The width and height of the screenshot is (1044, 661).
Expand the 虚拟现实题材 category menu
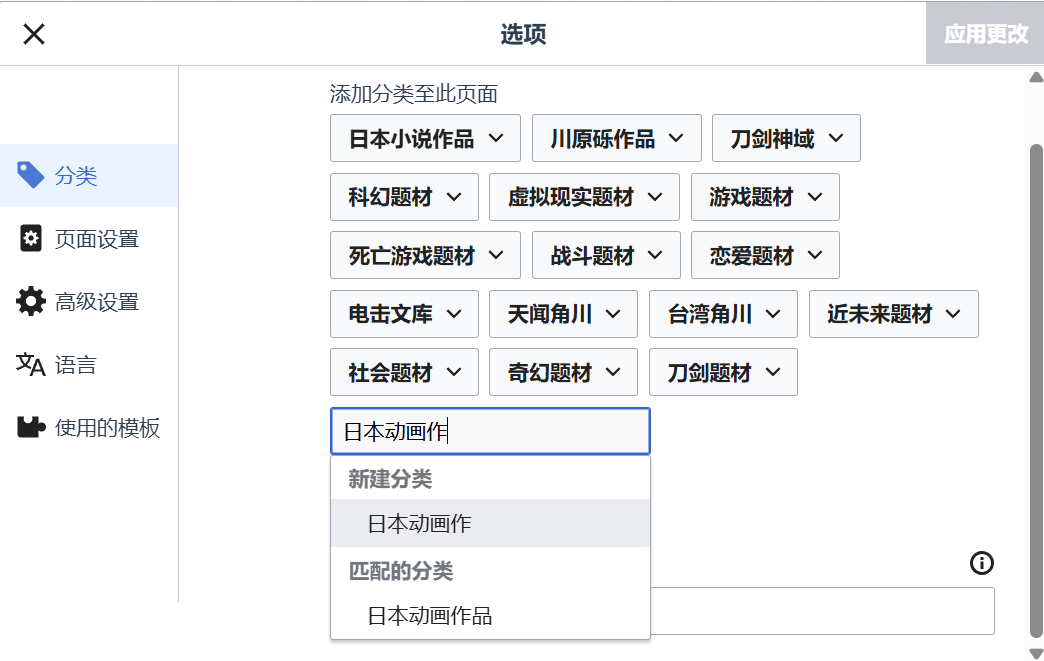[x=655, y=197]
